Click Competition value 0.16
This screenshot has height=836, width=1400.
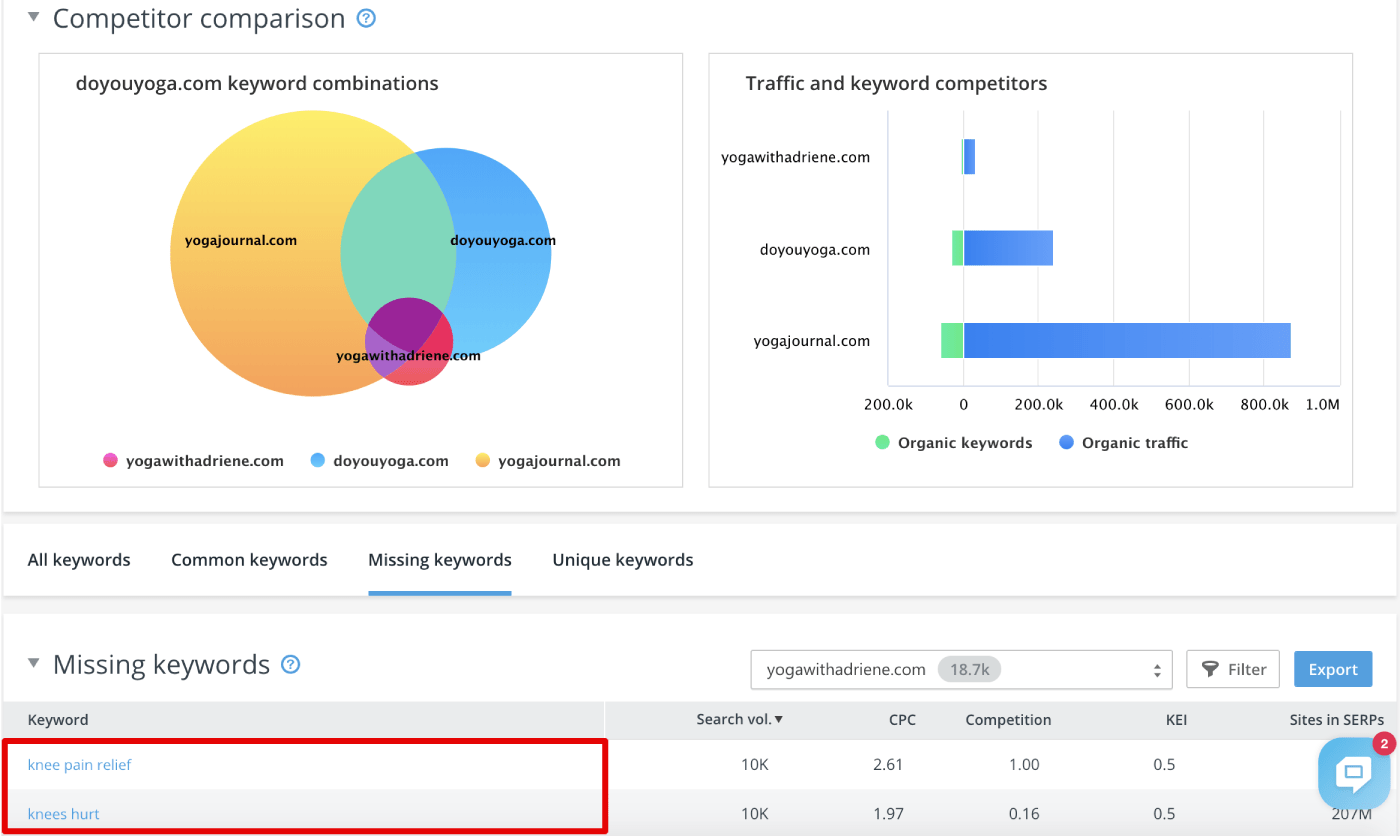(1024, 814)
